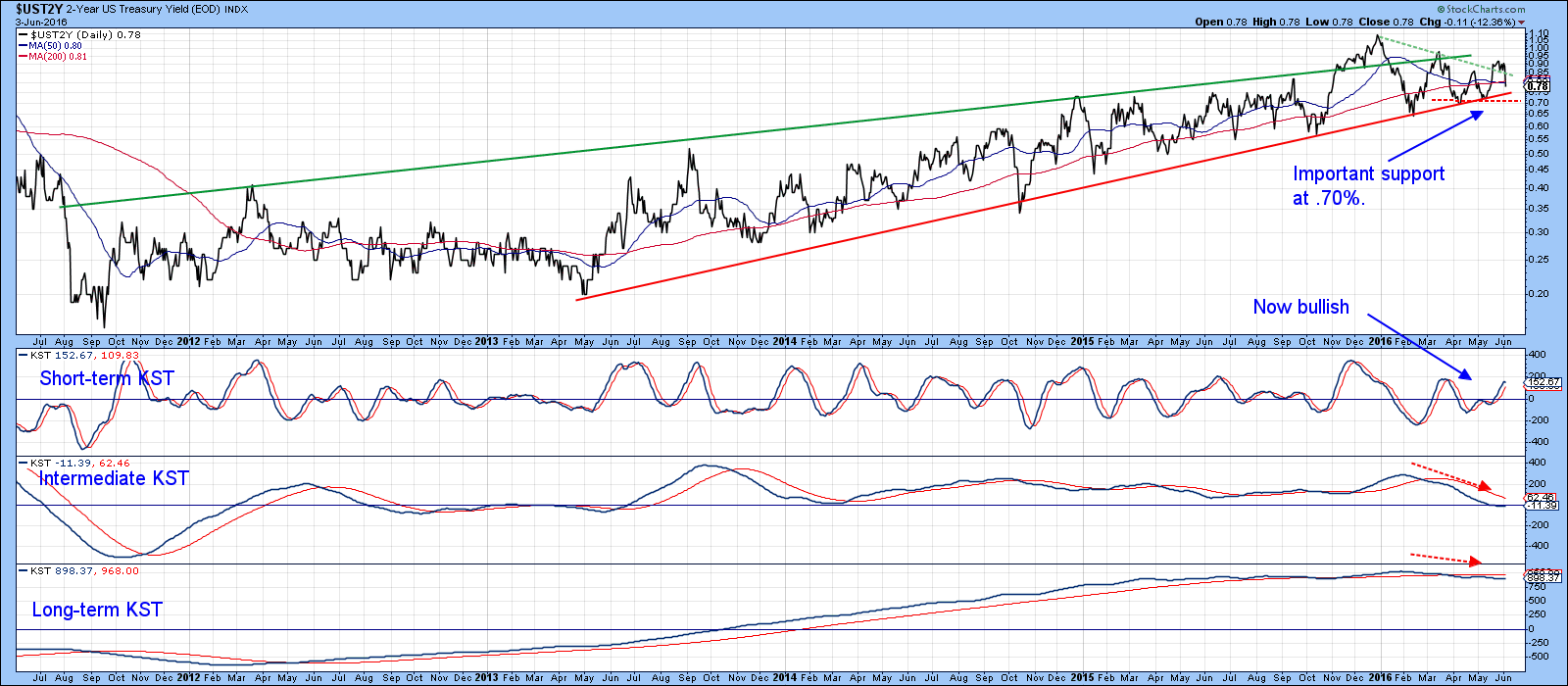This screenshot has height=686, width=1568.
Task: Click the 'Now bullish' annotation text
Action: [x=1300, y=307]
